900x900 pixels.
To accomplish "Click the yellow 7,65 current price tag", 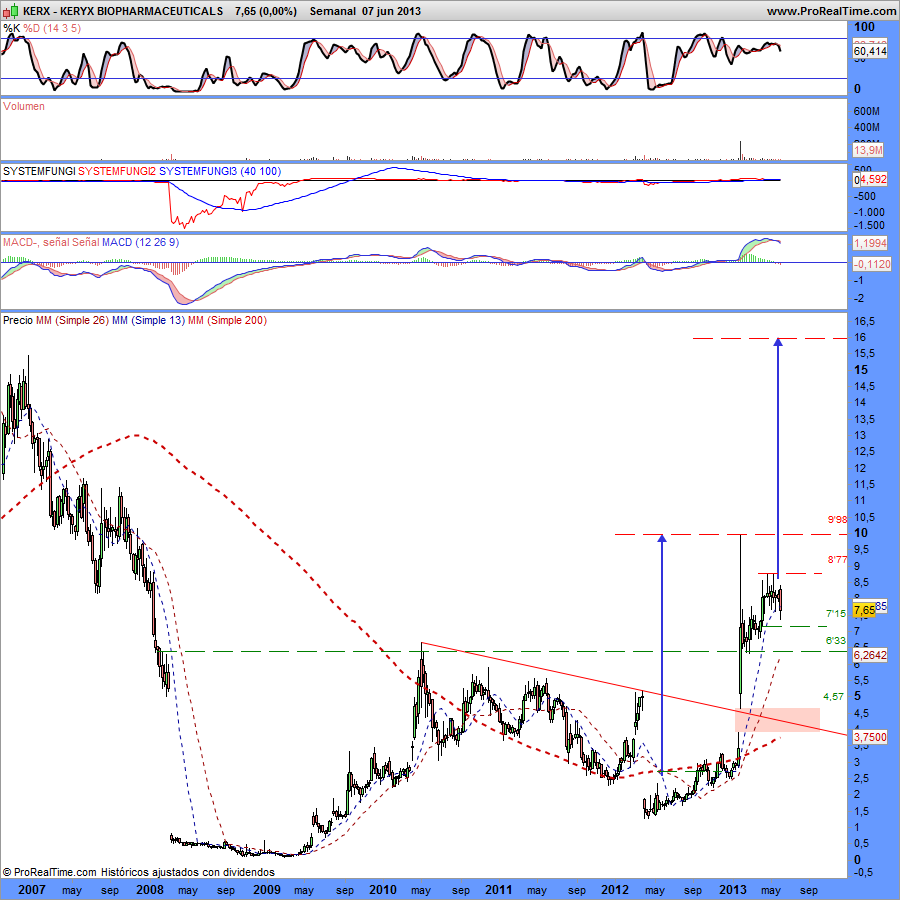I will (x=864, y=610).
